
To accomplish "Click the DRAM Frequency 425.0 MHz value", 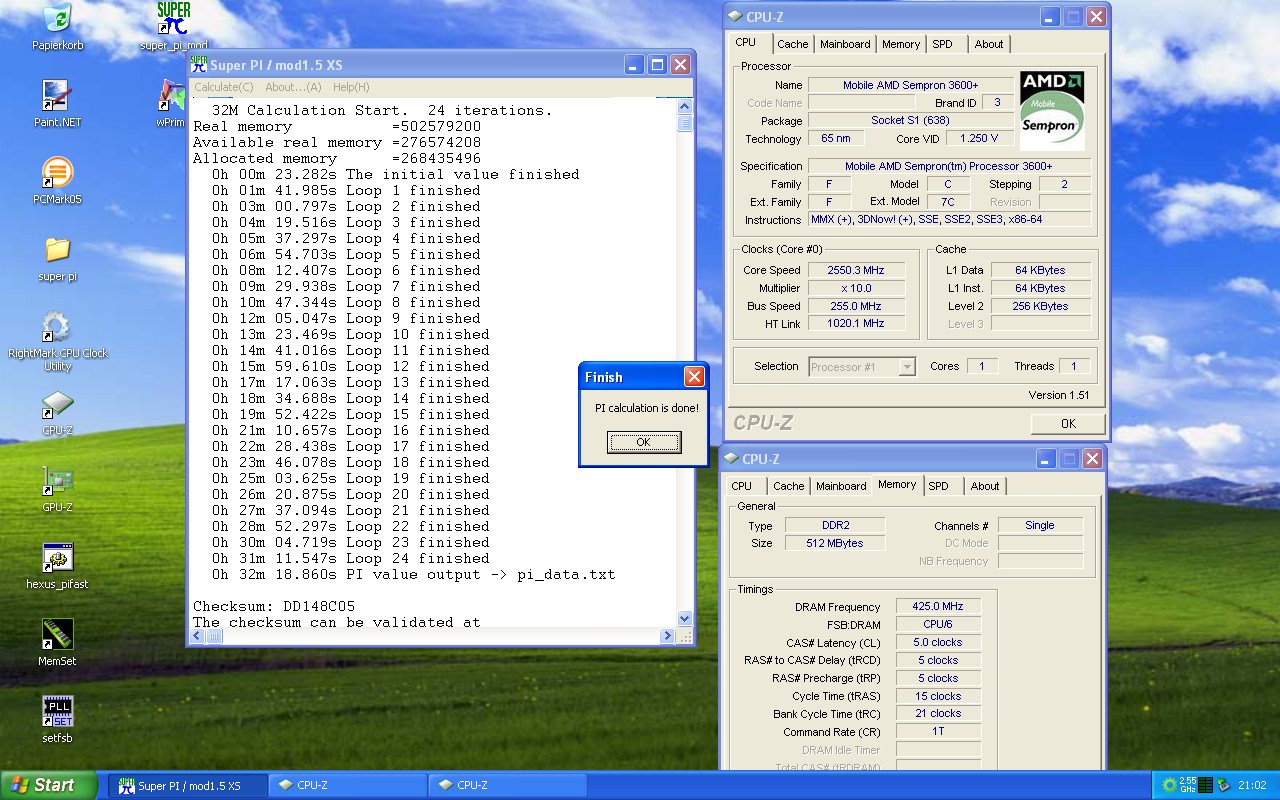I will (x=938, y=607).
